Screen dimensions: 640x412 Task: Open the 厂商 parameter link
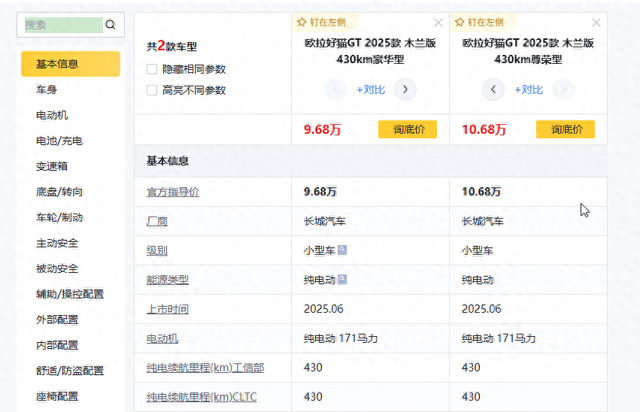157,221
